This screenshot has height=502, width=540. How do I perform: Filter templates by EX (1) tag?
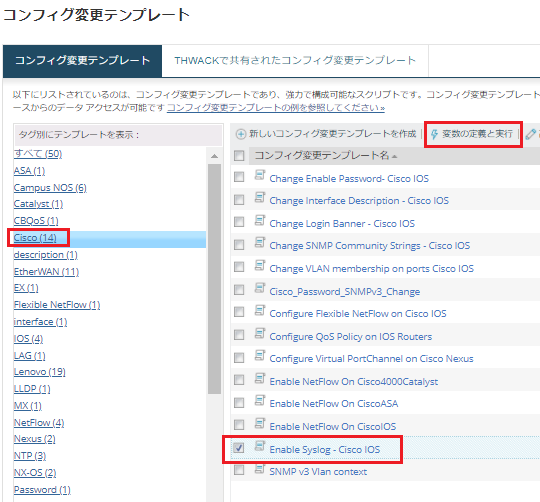pos(26,288)
